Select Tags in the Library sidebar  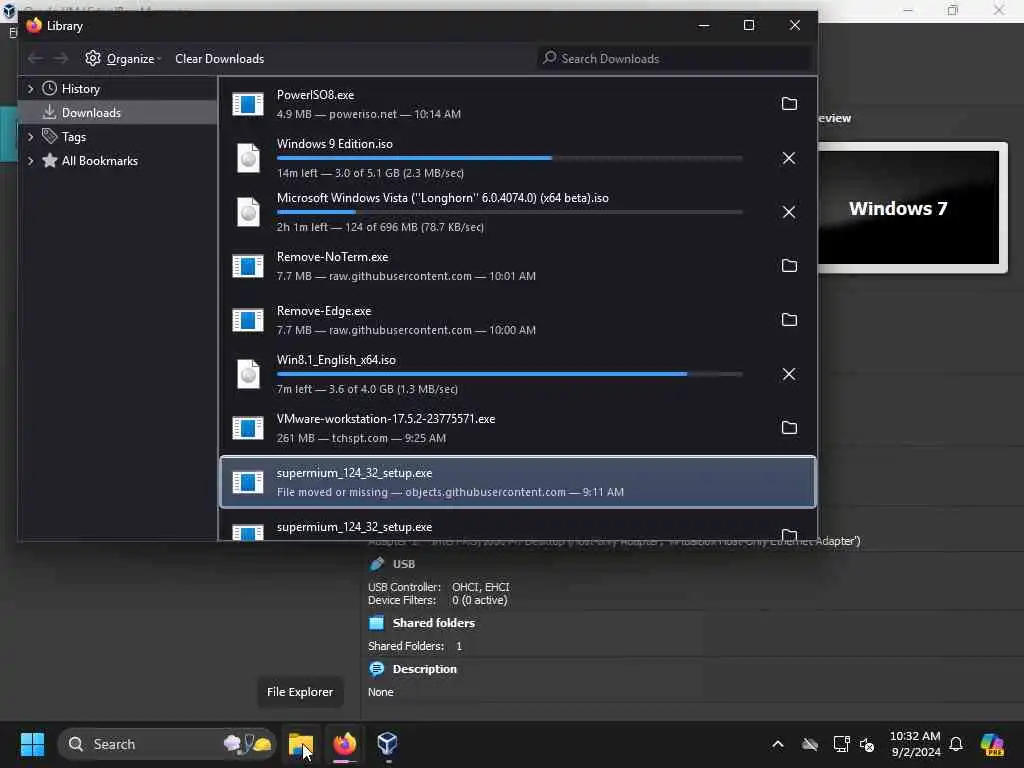73,136
